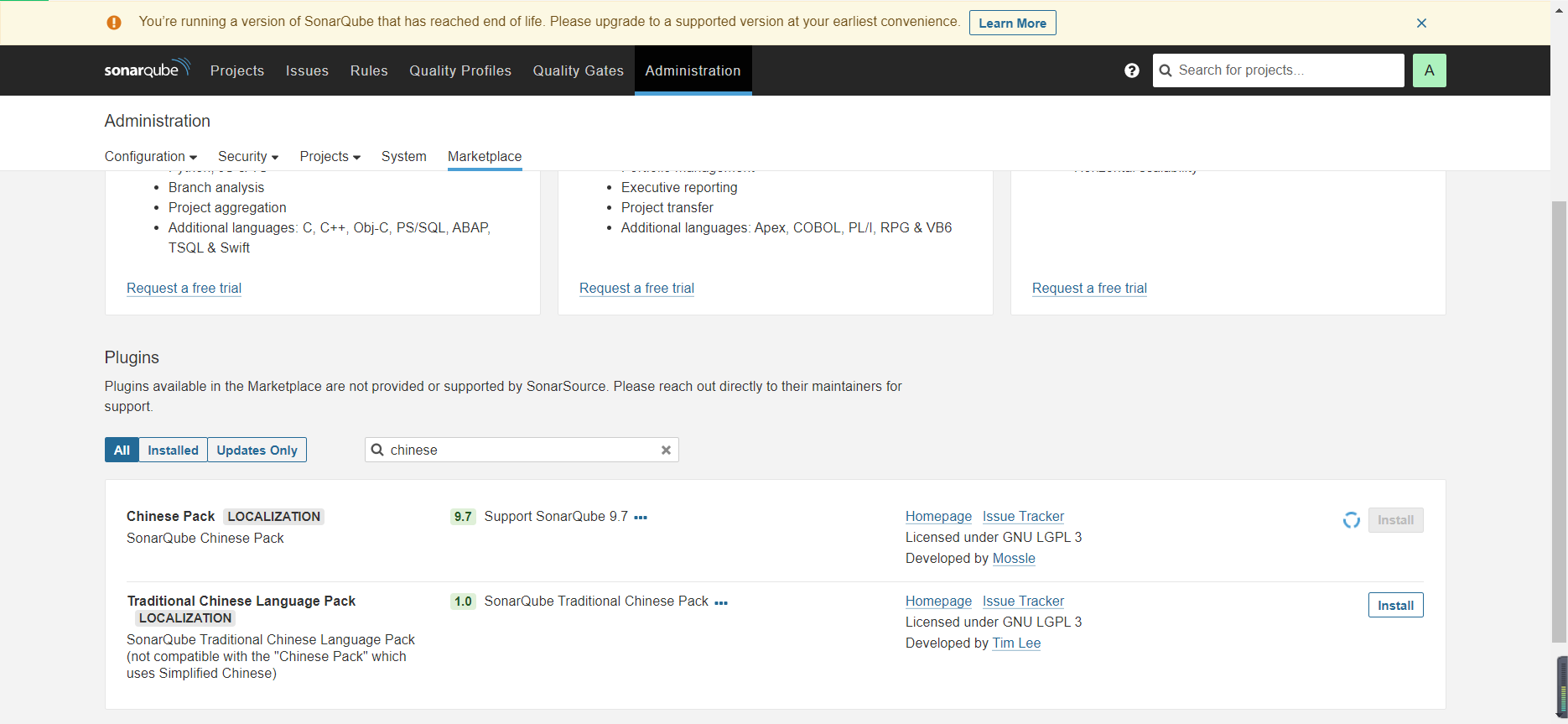Open Traditional Chinese Pack Homepage link

click(x=938, y=602)
